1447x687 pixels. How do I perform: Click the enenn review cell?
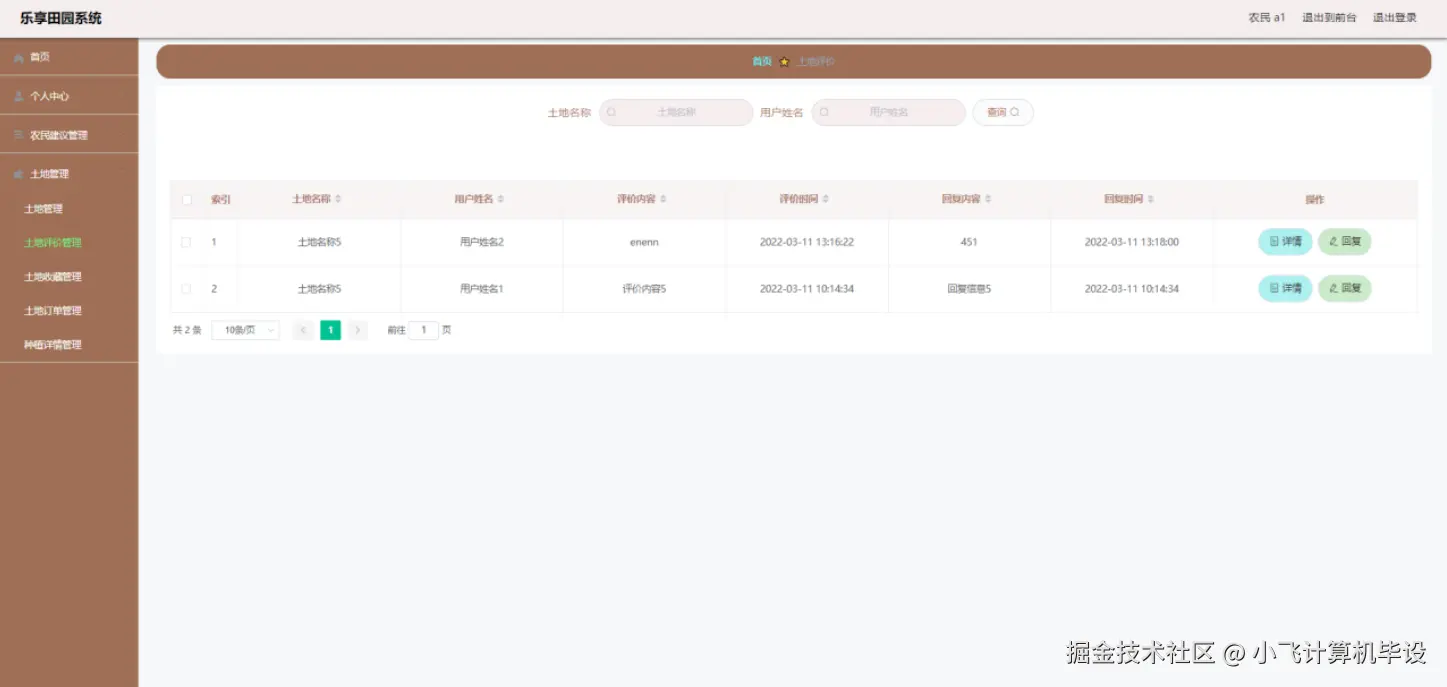tap(644, 242)
